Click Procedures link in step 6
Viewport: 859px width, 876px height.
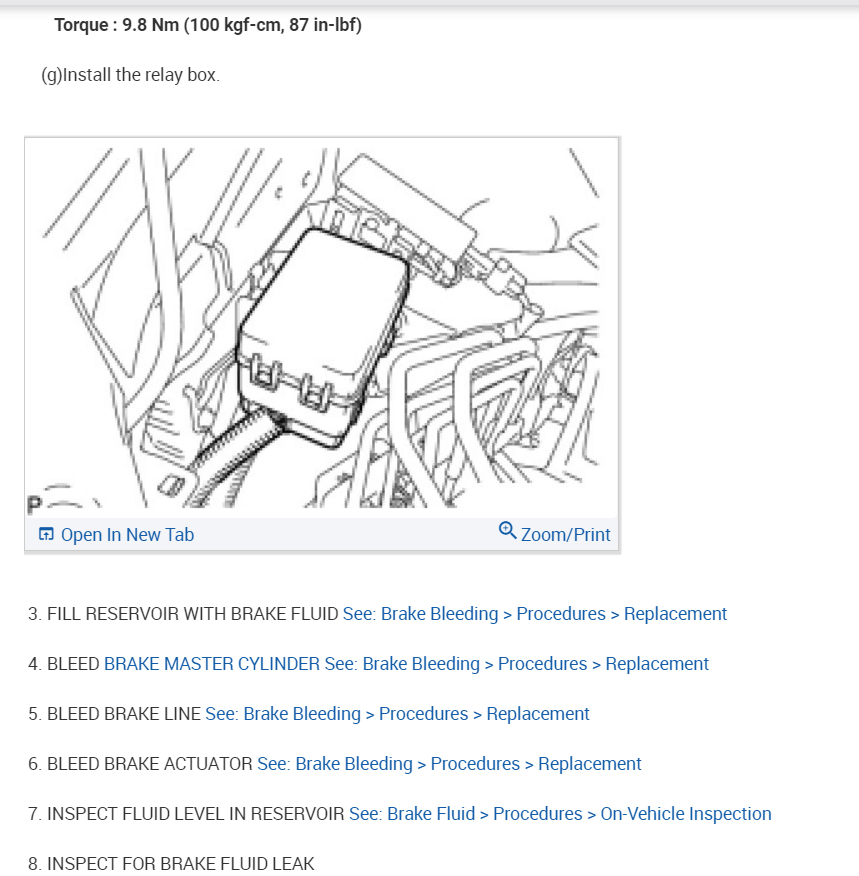475,764
